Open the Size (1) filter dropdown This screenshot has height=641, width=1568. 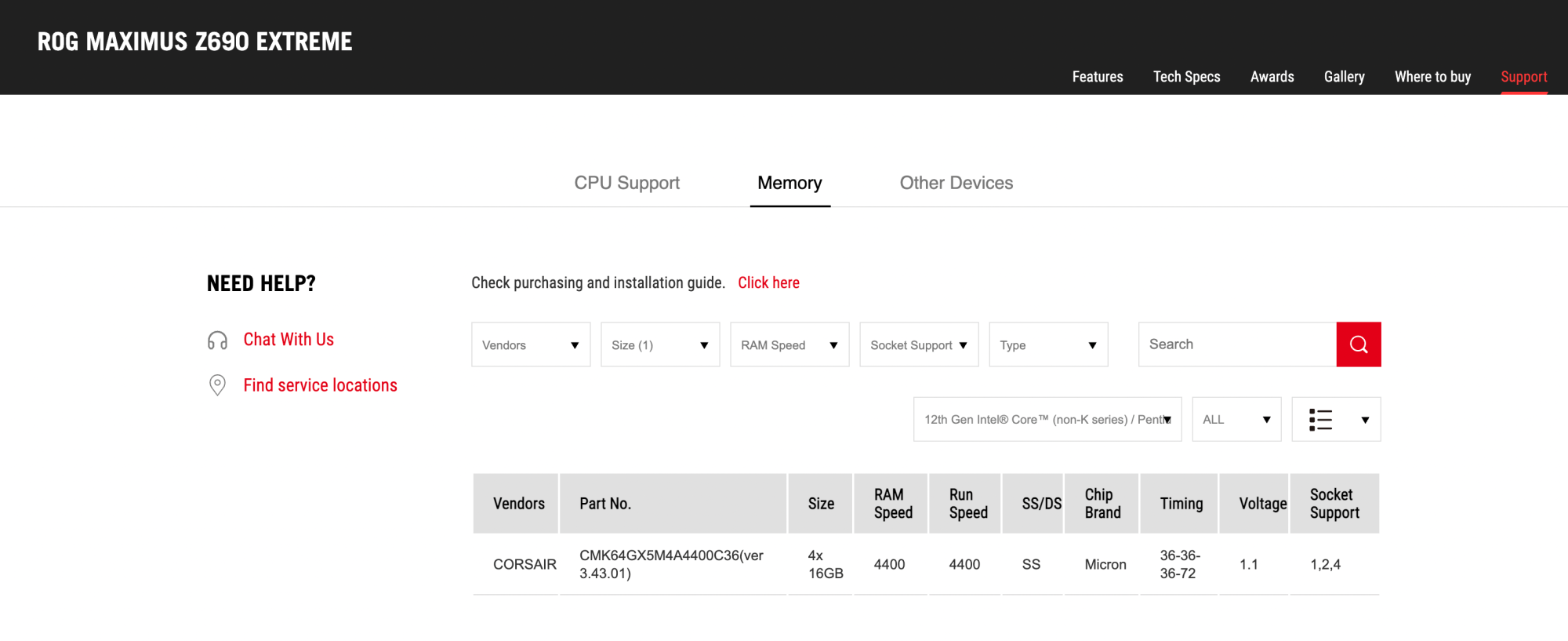659,345
